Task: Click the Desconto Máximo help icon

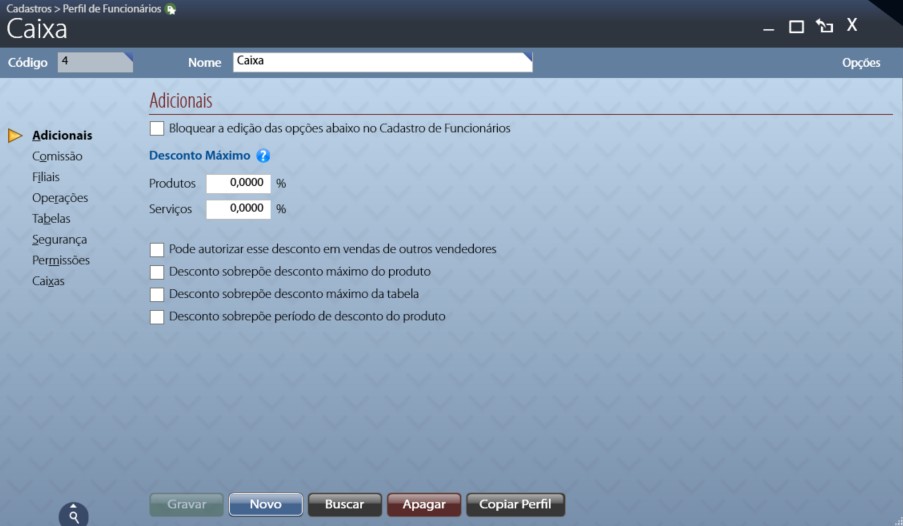Action: pos(263,156)
